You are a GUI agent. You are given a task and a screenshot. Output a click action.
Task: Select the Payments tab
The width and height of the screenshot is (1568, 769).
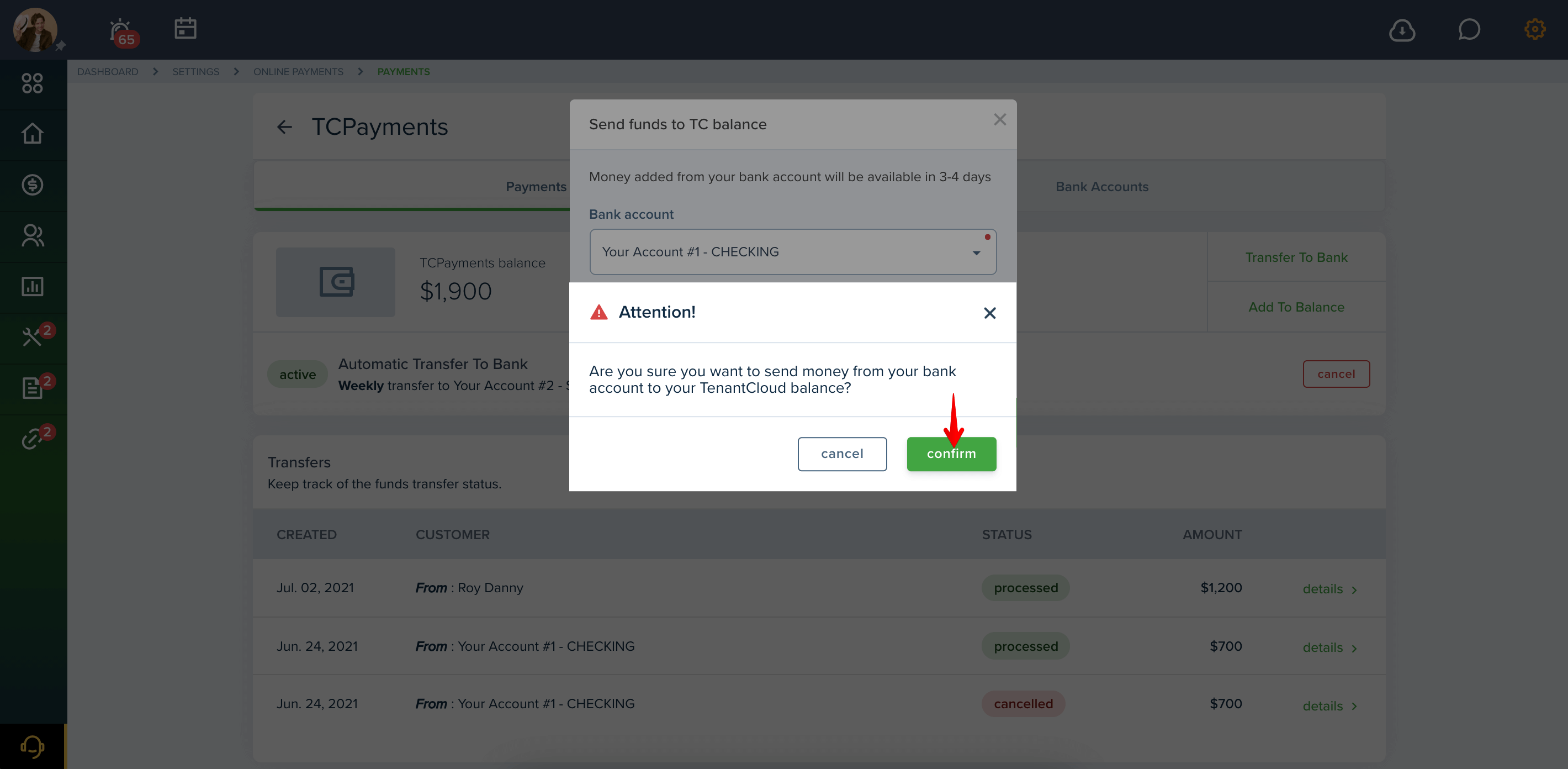point(536,187)
